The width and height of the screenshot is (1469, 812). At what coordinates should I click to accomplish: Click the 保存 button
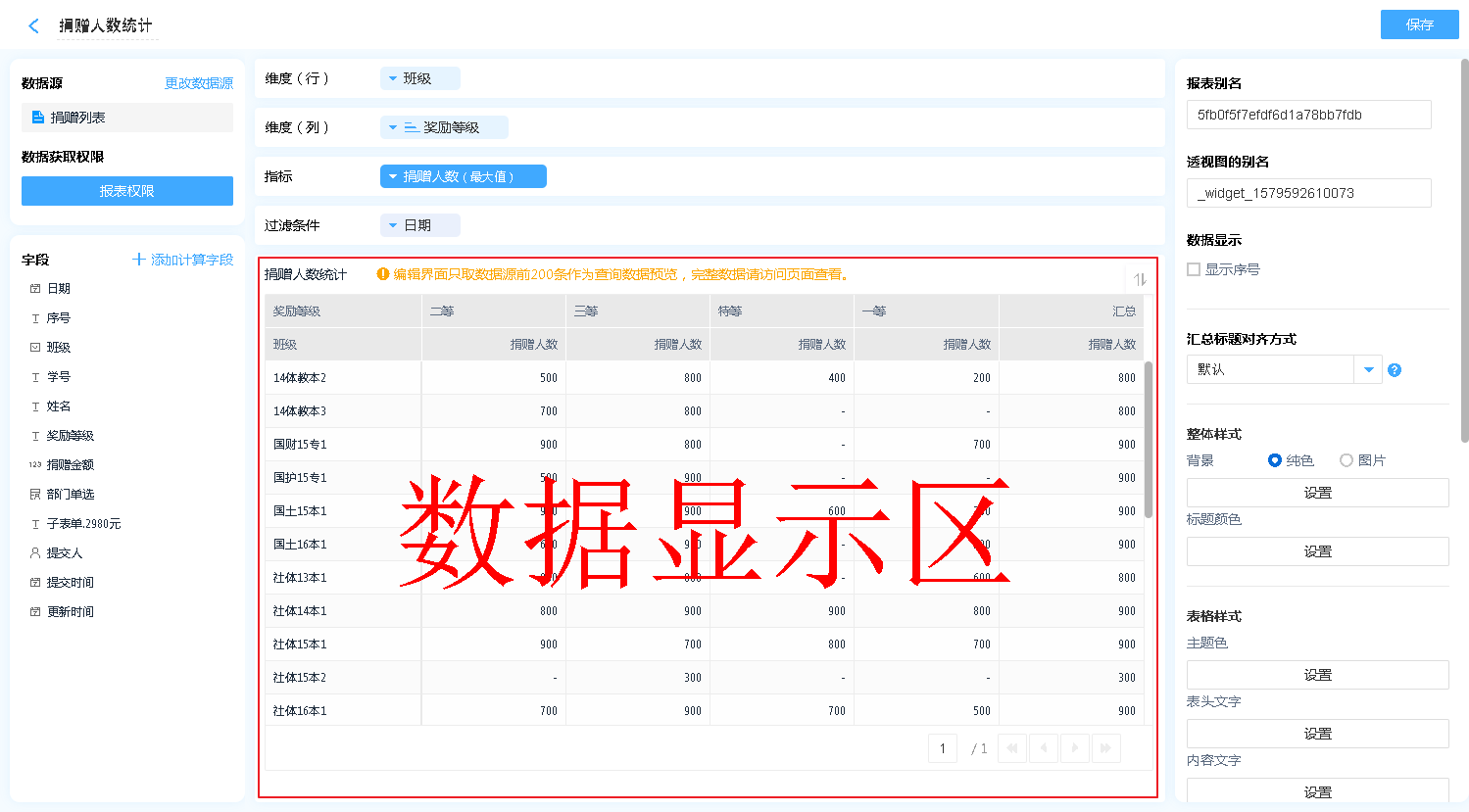pos(1419,24)
